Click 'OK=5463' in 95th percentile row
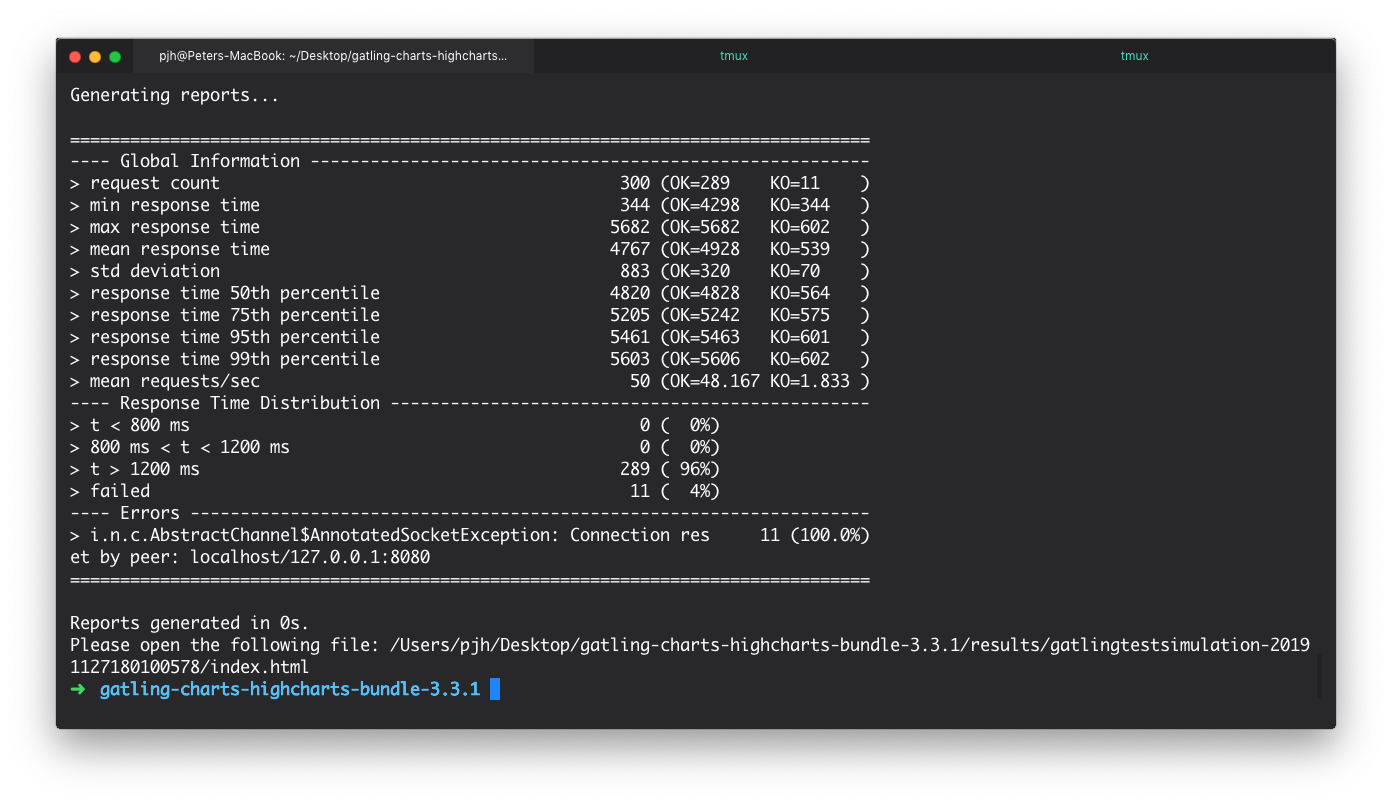 tap(705, 337)
